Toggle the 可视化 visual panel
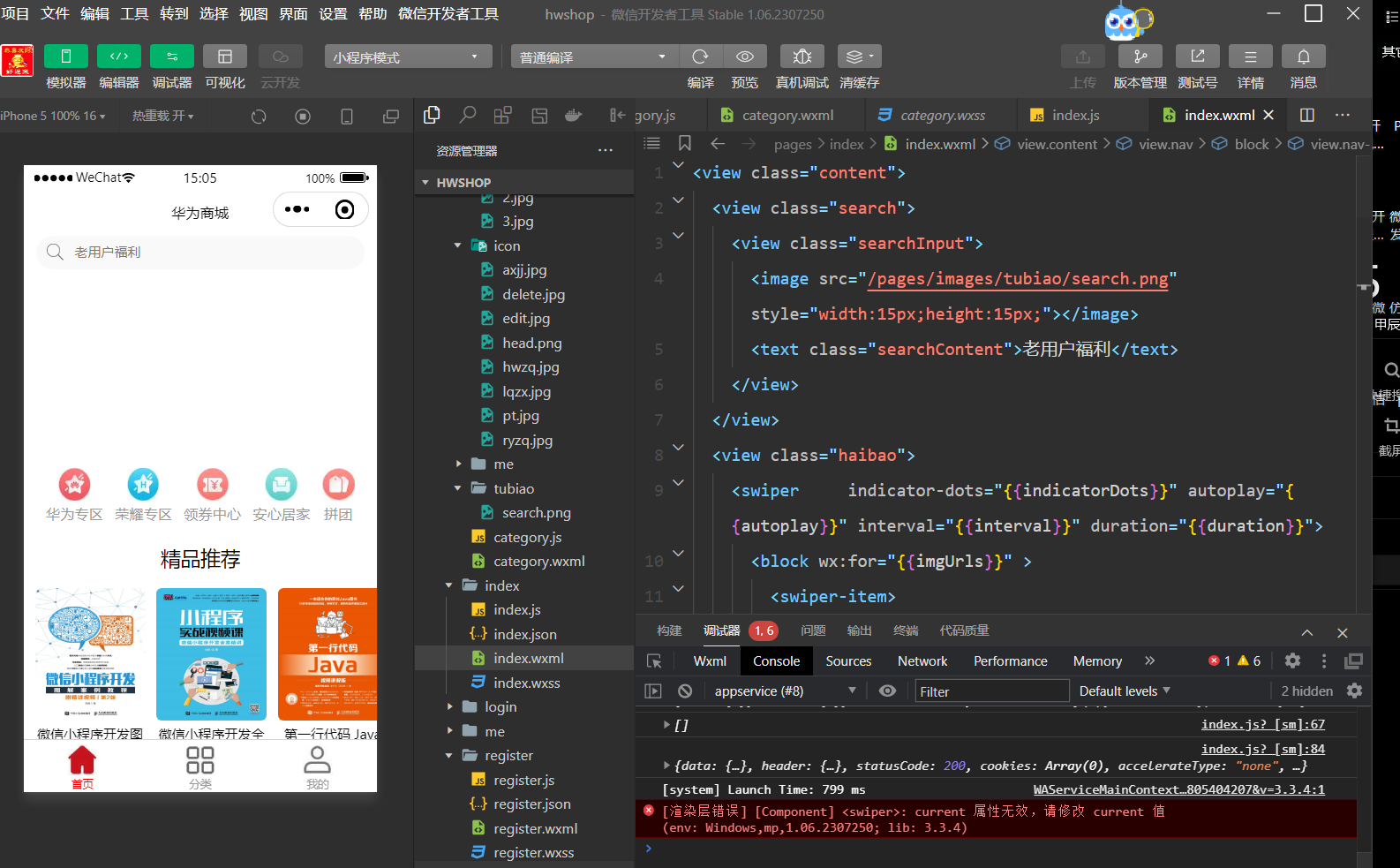This screenshot has height=868, width=1400. [x=225, y=57]
